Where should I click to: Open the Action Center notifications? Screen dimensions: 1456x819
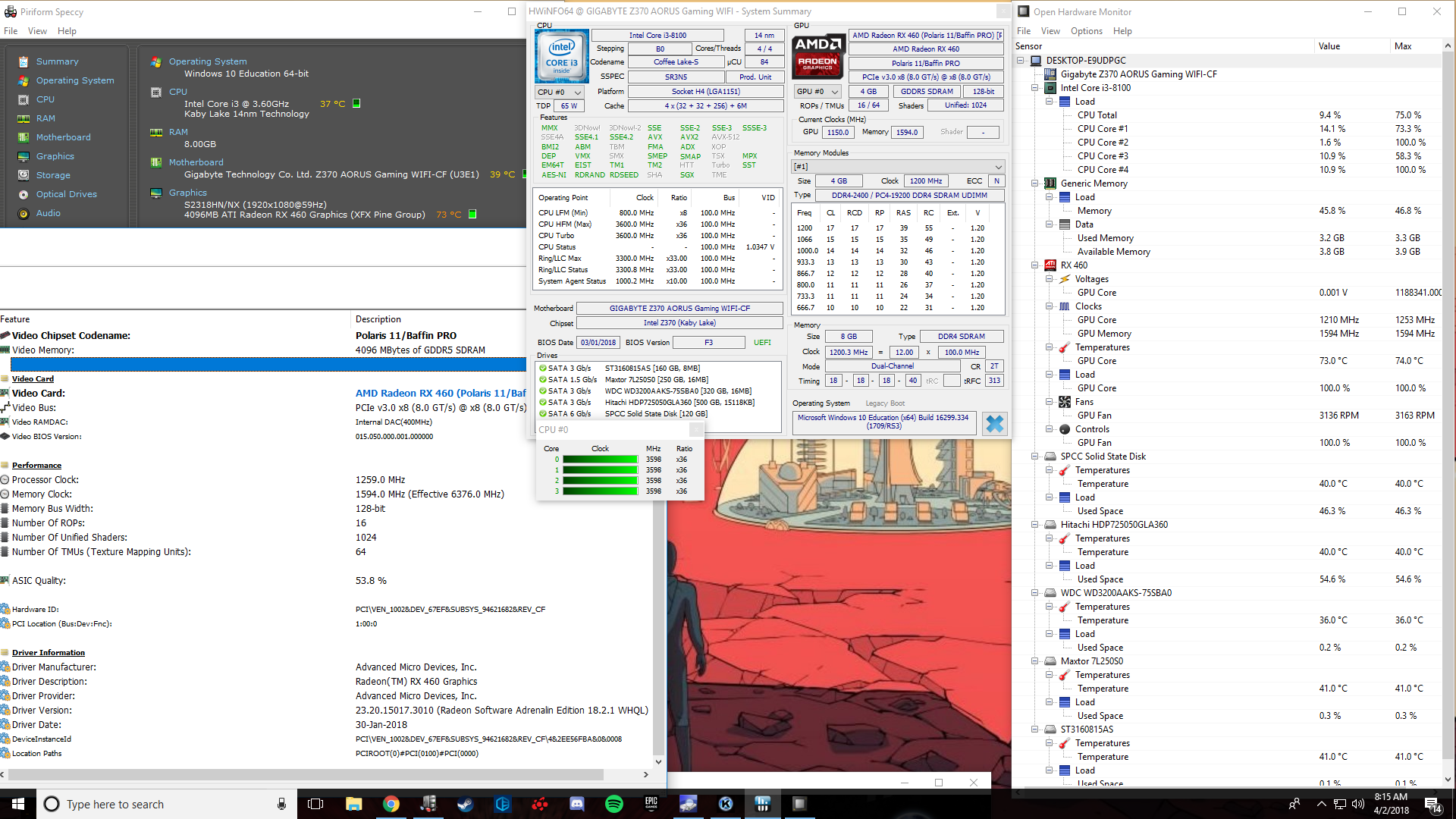coord(1432,804)
